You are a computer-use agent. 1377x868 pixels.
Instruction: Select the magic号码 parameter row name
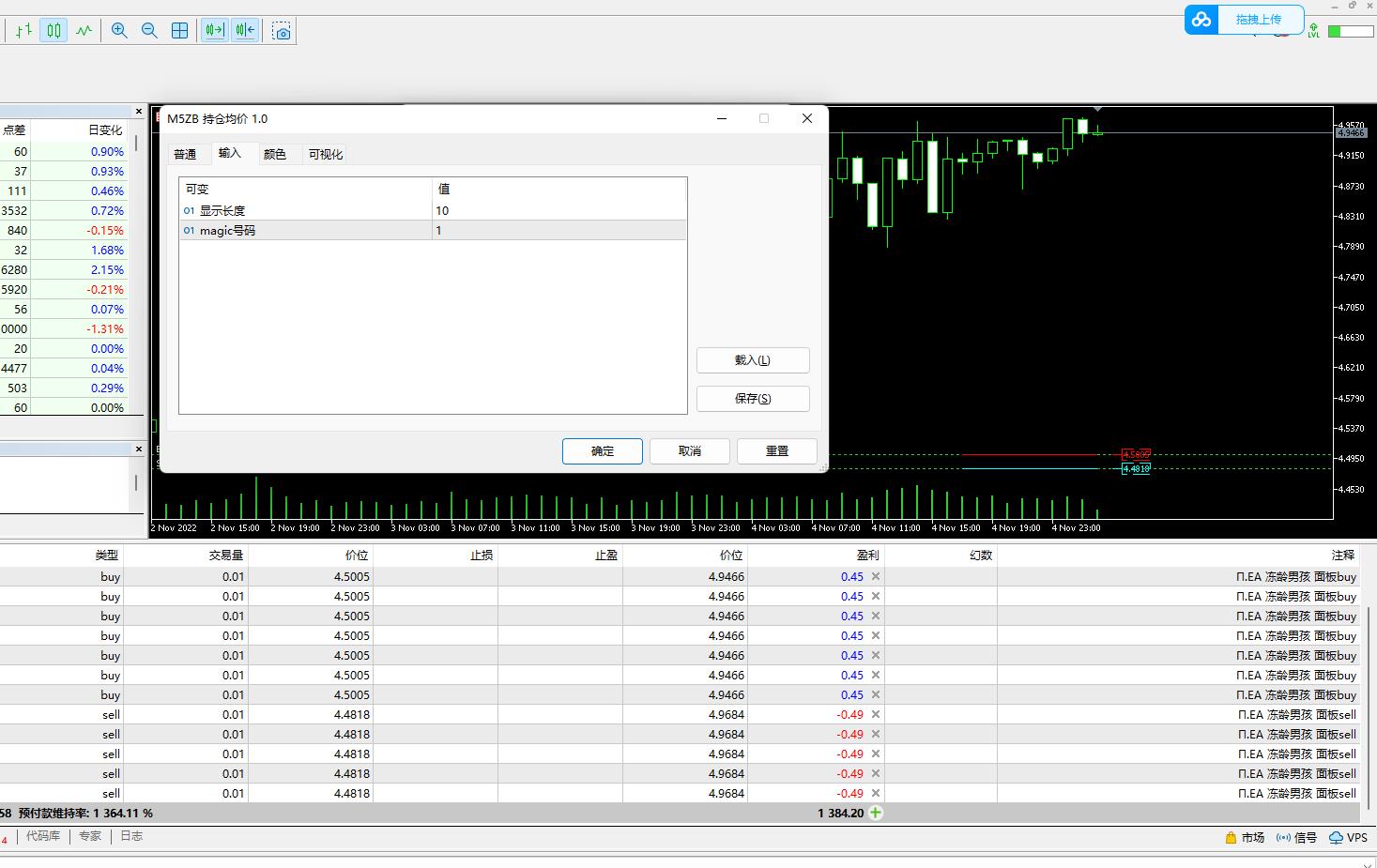pyautogui.click(x=227, y=230)
